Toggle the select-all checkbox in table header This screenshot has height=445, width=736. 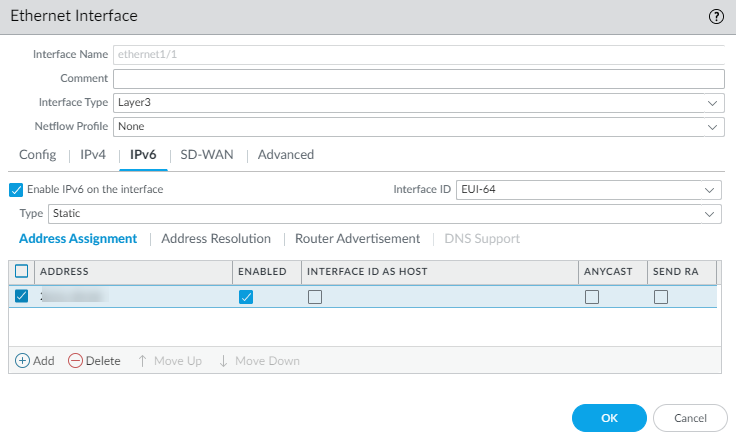[22, 271]
